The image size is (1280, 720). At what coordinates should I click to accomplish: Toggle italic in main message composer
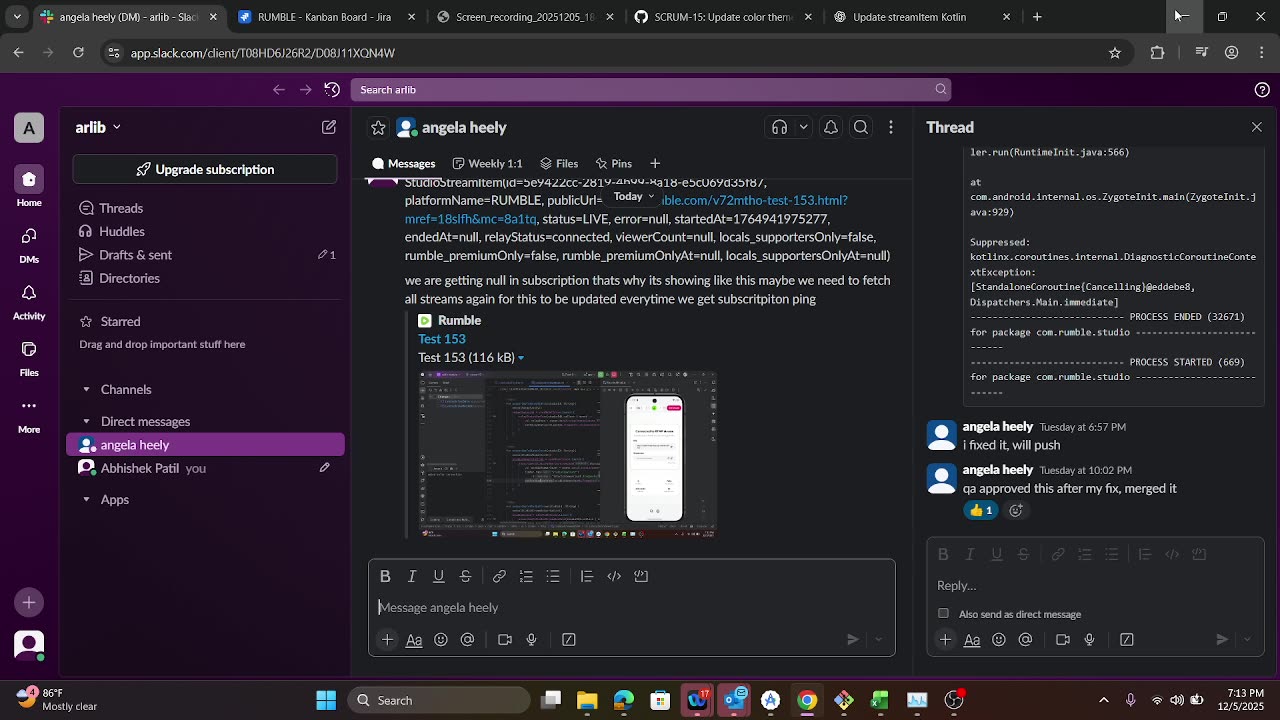(412, 576)
